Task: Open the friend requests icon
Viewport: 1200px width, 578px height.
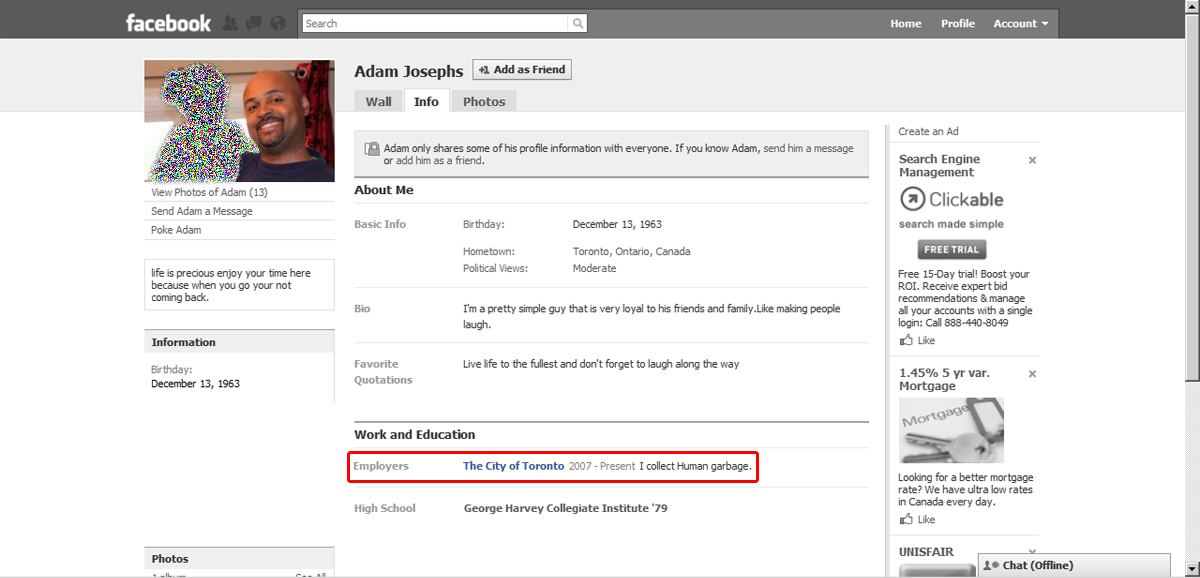Action: click(231, 23)
